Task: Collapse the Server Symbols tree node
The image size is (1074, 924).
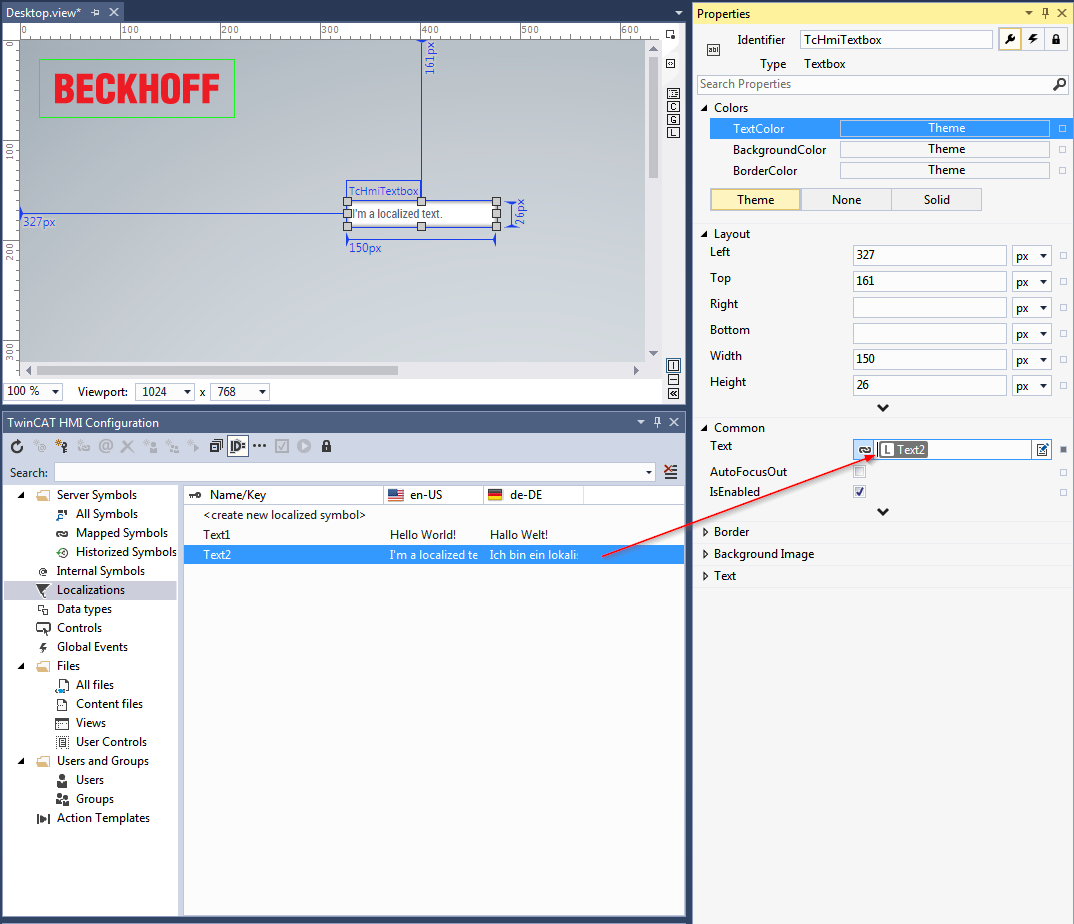Action: 21,495
